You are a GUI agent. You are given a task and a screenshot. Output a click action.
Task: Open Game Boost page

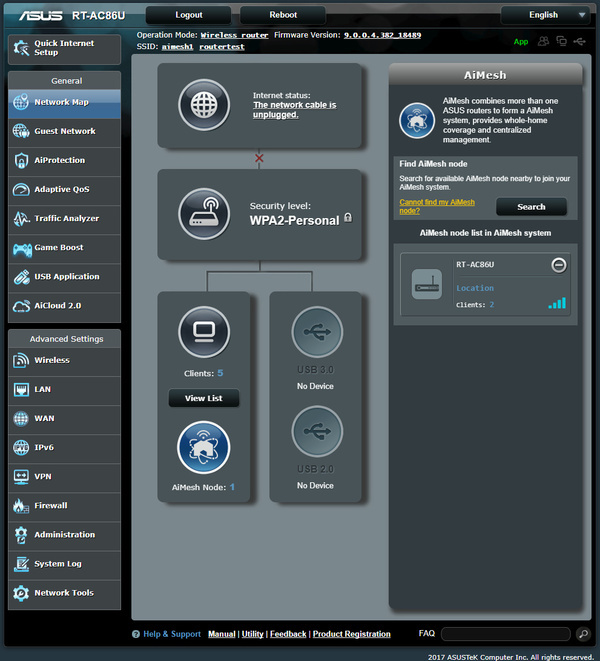(x=64, y=248)
